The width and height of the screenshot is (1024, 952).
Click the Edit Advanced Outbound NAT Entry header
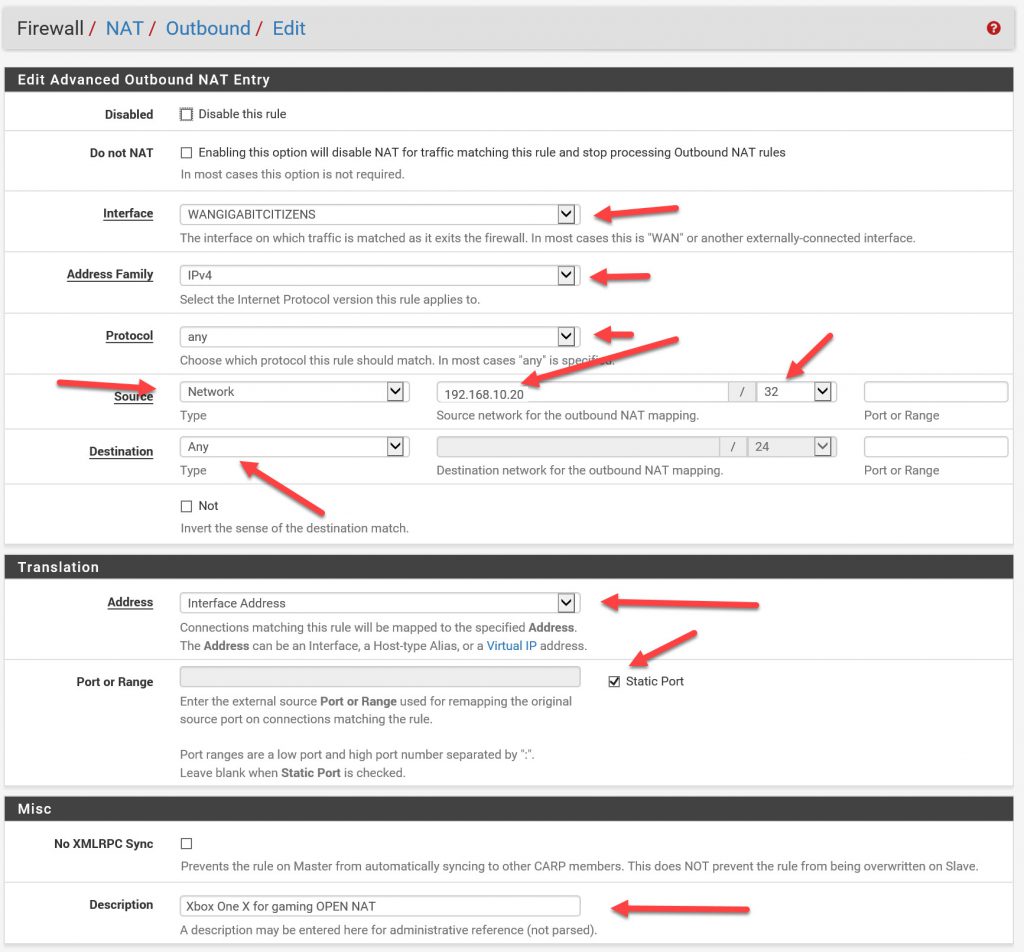(x=509, y=80)
